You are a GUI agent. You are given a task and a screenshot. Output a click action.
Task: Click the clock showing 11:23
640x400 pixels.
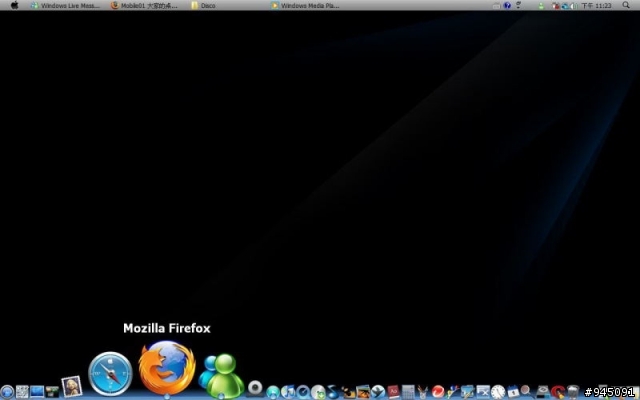point(596,6)
